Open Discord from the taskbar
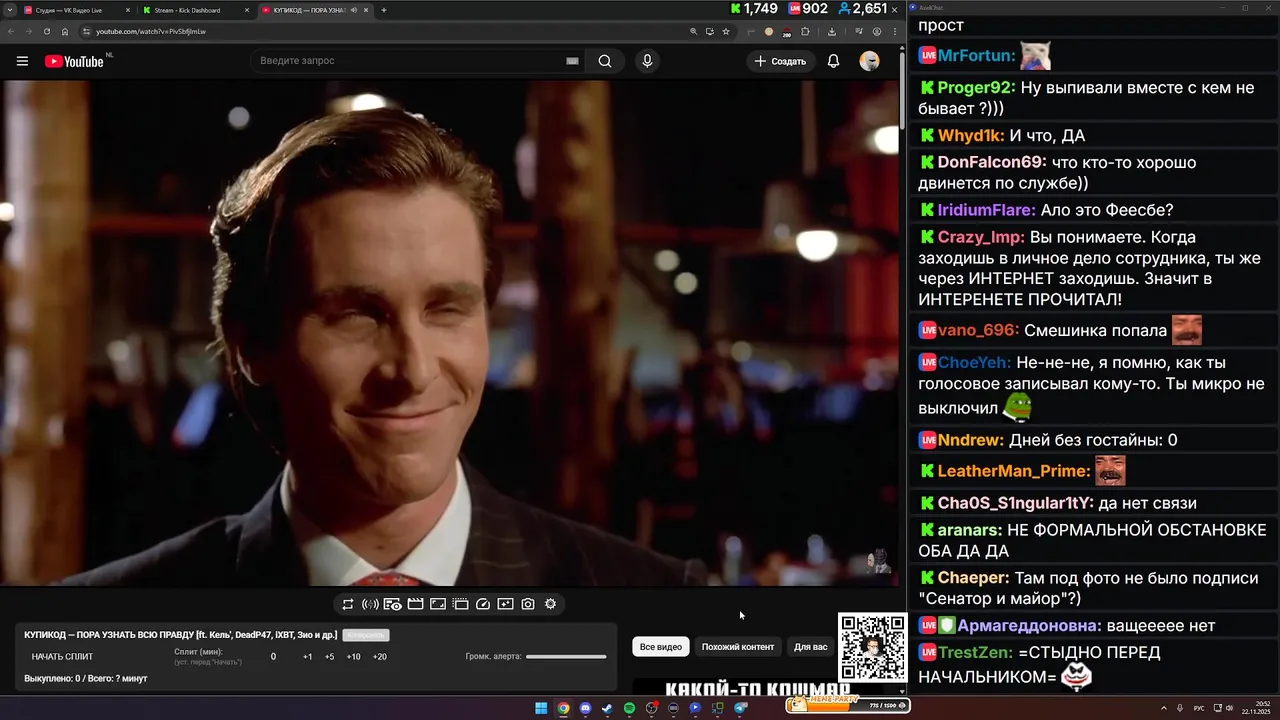Viewport: 1280px width, 720px height. coord(585,708)
